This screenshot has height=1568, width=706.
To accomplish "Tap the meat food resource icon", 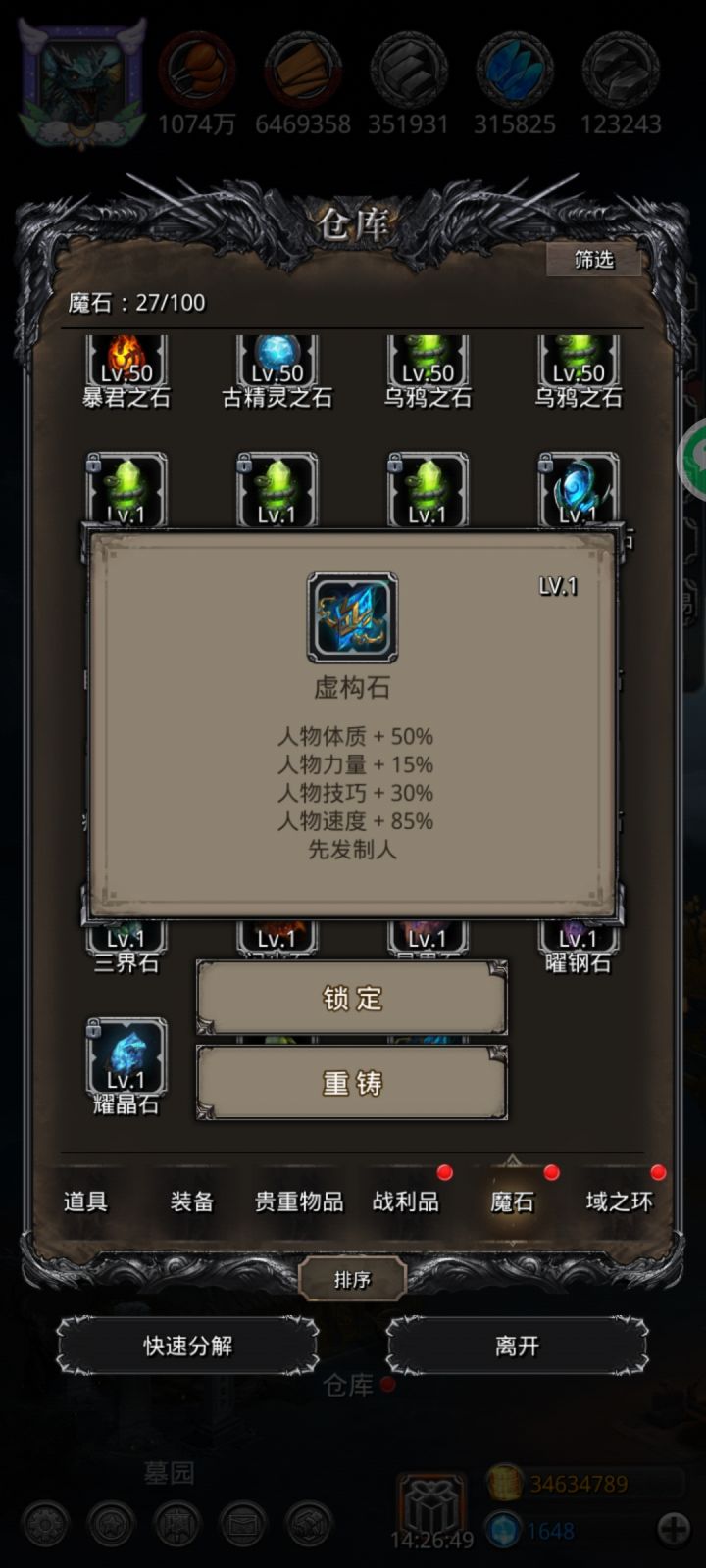I will [x=197, y=69].
